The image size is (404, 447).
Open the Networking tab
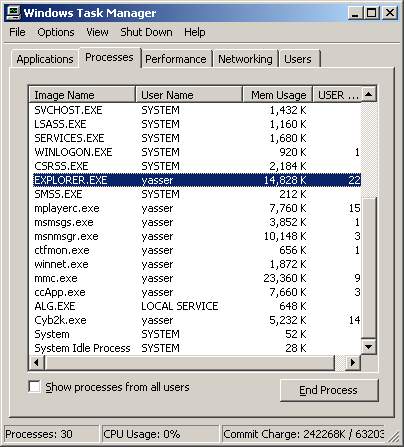coord(245,59)
